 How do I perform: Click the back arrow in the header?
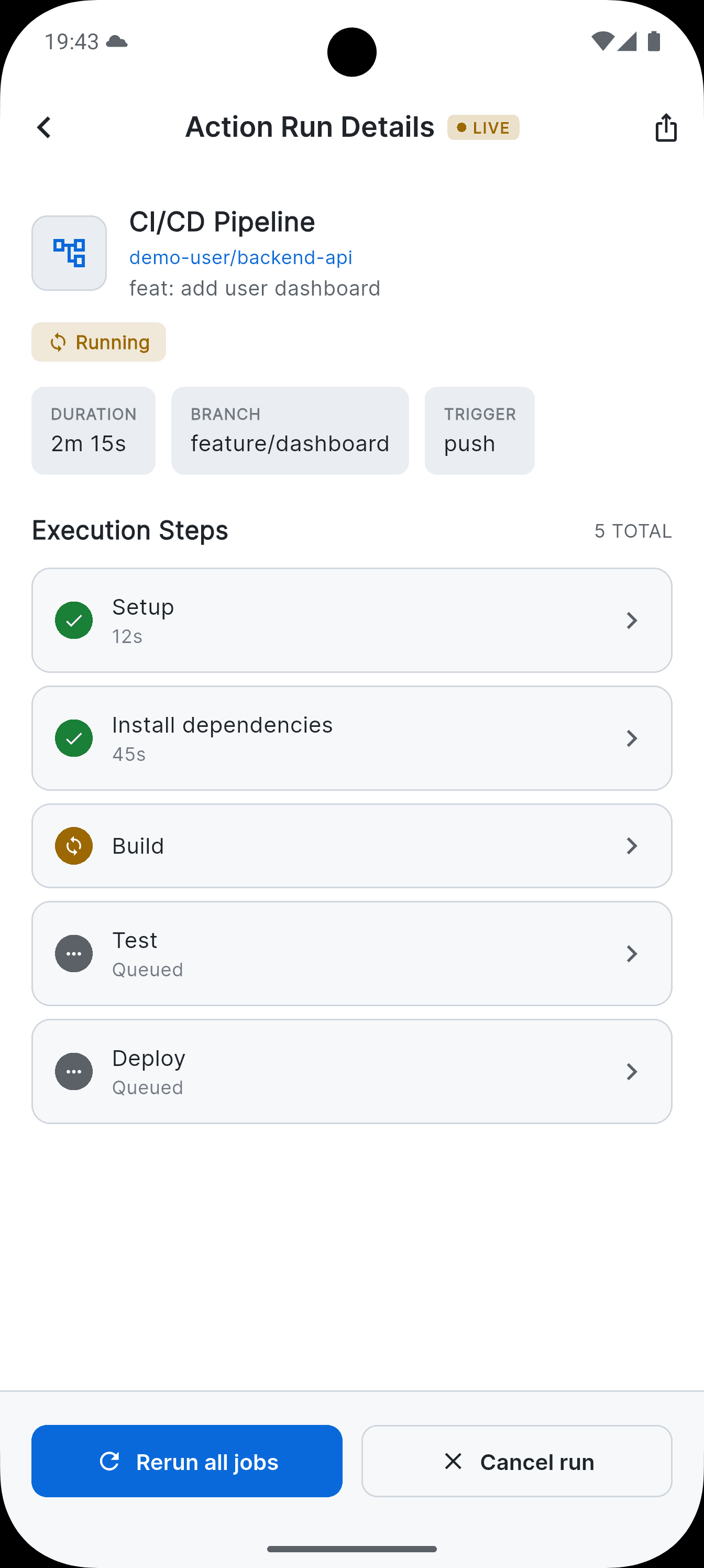click(x=43, y=127)
